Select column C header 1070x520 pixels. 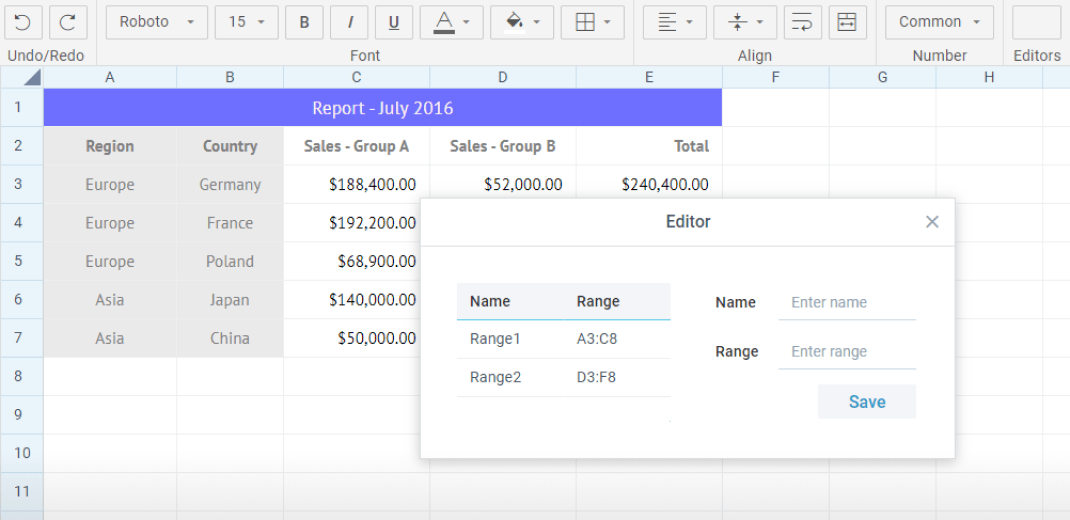point(357,78)
